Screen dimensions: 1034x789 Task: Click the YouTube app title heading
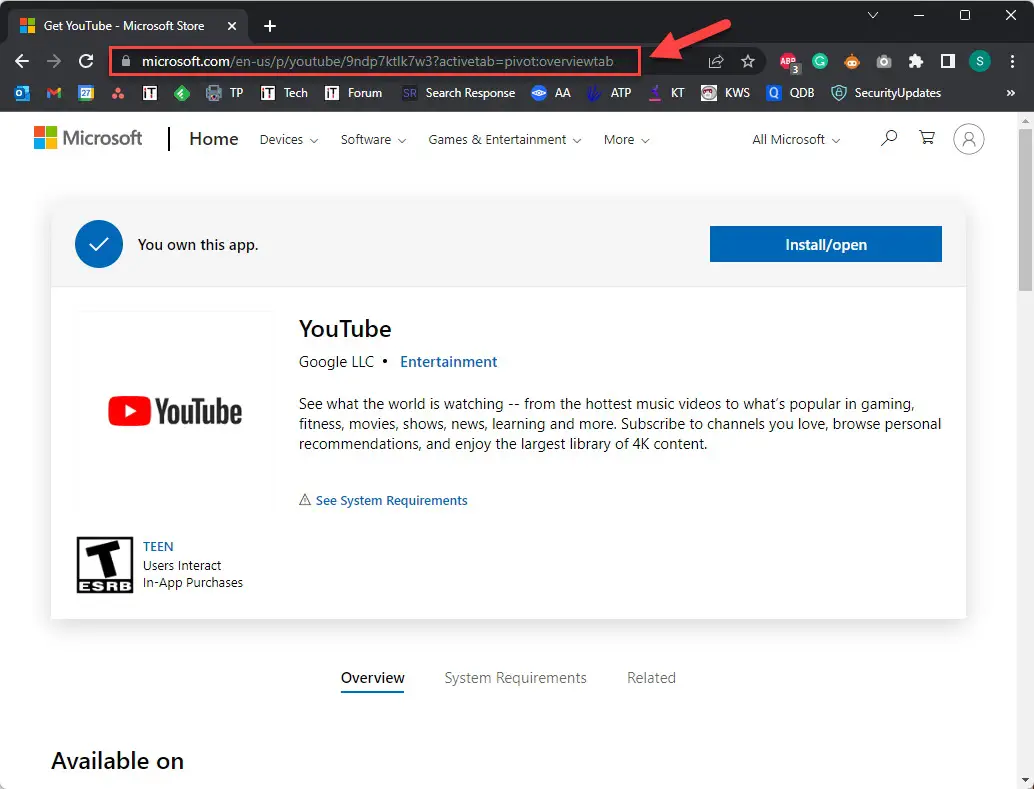point(345,329)
